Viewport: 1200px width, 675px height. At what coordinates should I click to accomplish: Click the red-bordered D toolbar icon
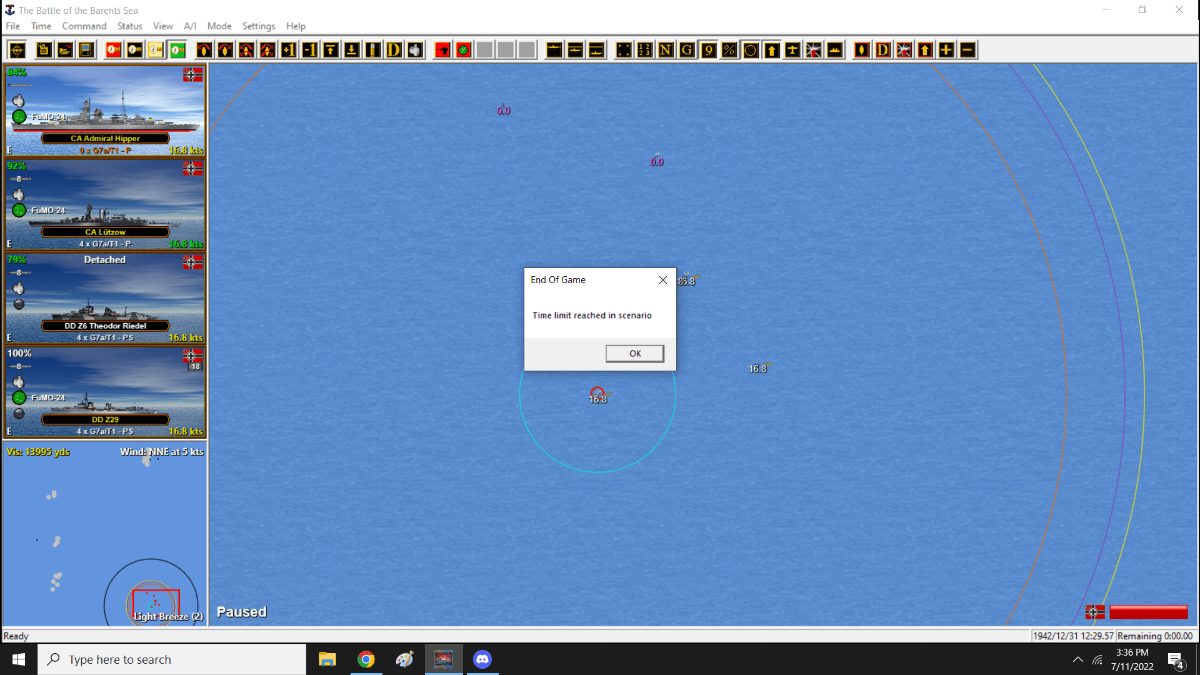tap(883, 50)
